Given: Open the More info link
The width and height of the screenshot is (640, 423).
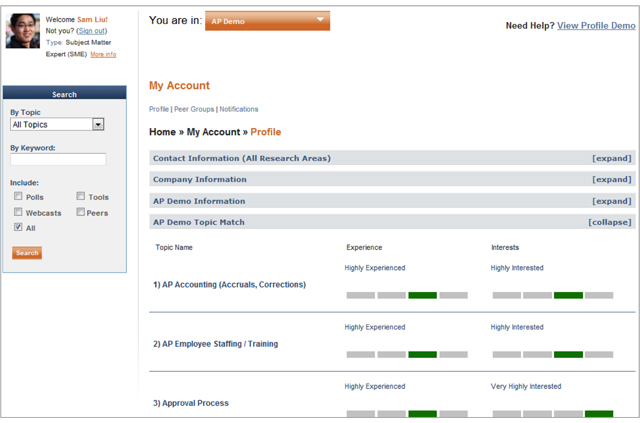Looking at the screenshot, I should click(103, 54).
